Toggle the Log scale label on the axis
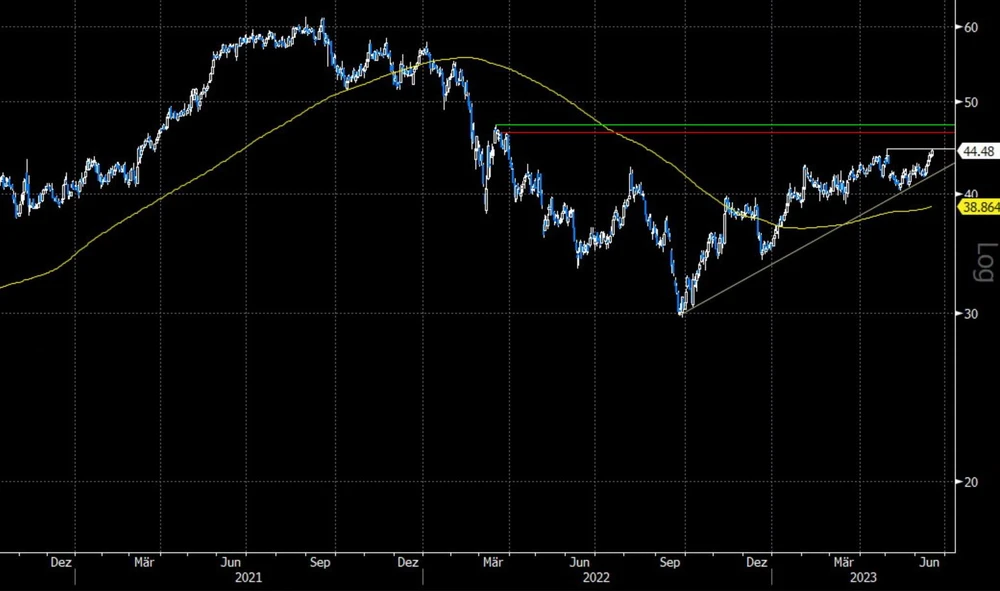 pyautogui.click(x=984, y=264)
